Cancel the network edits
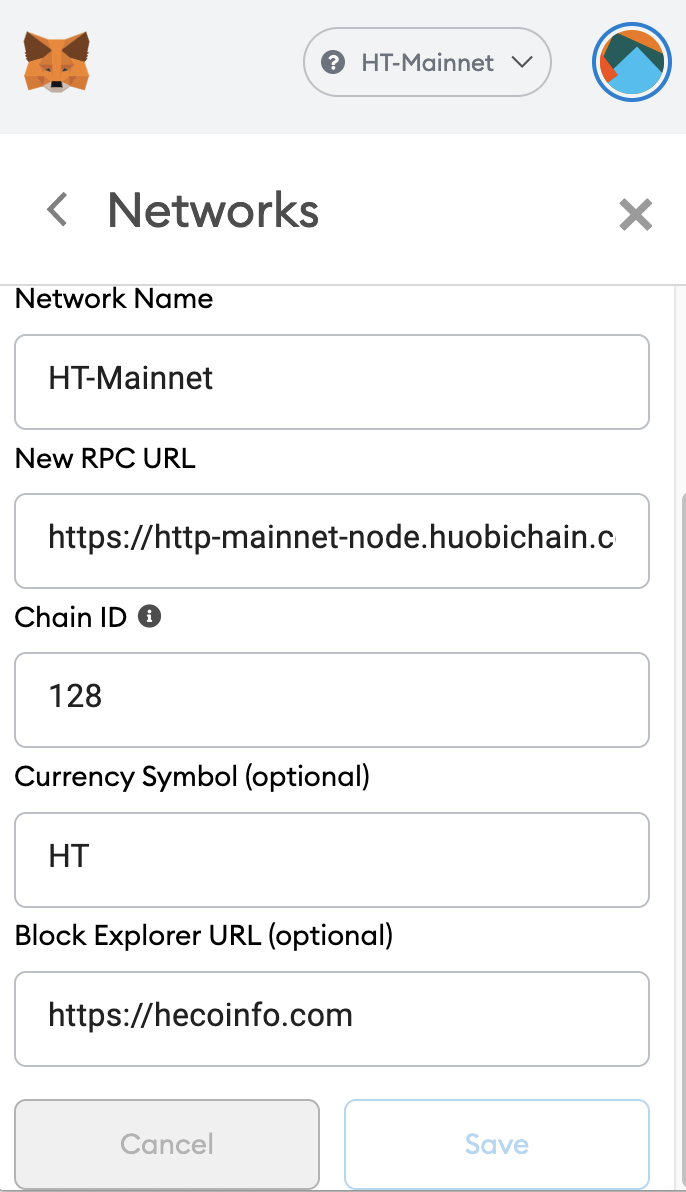 tap(167, 1144)
